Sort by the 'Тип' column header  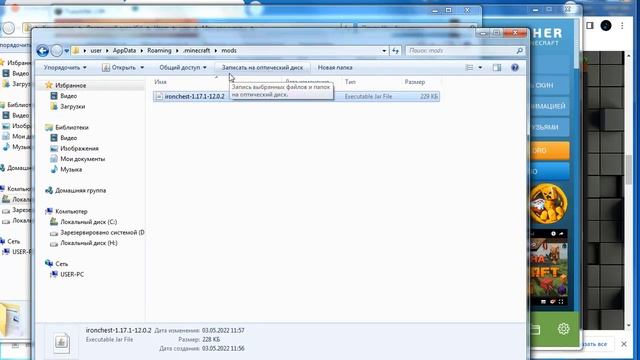pyautogui.click(x=350, y=82)
